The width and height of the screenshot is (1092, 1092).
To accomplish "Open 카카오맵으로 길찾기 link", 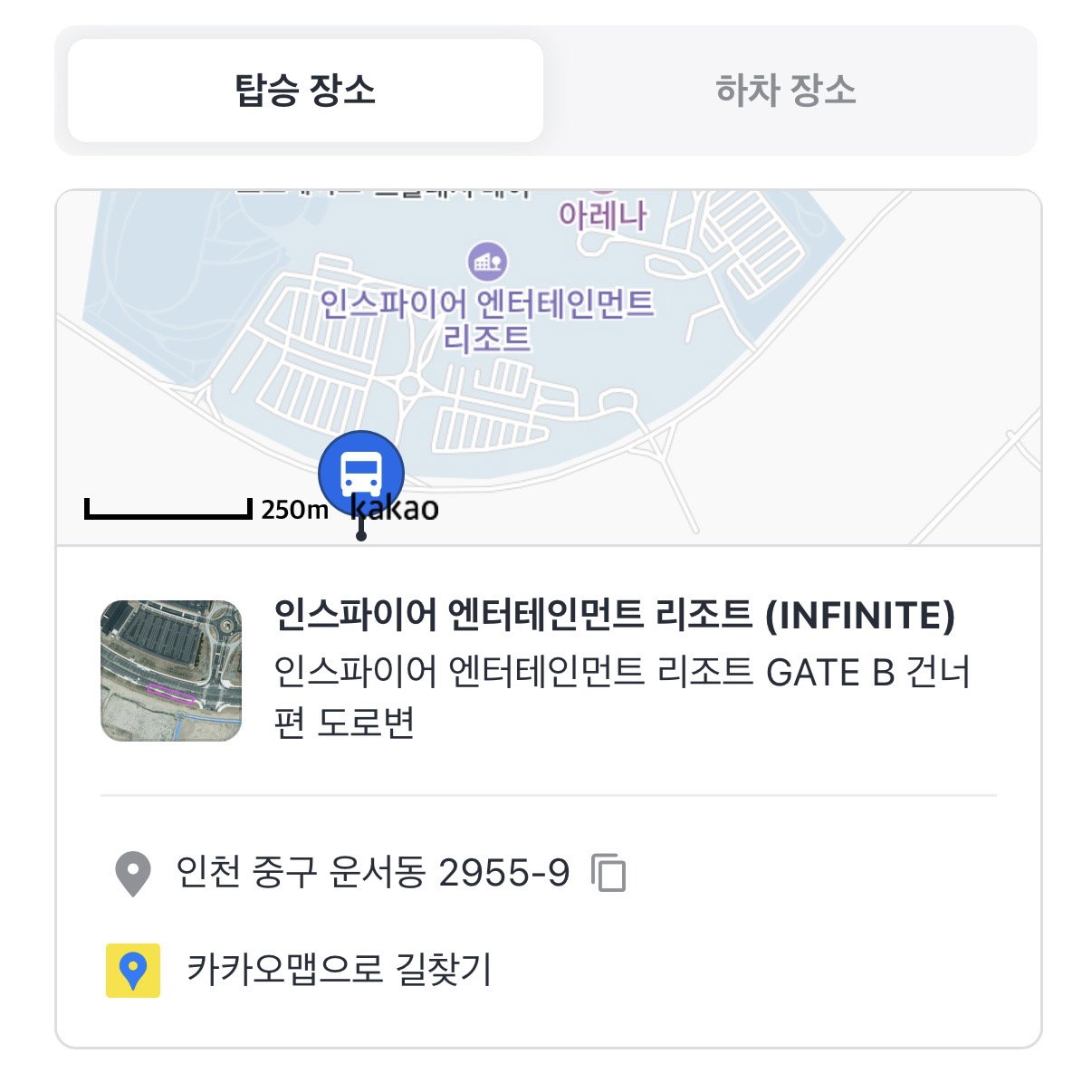I will [340, 970].
